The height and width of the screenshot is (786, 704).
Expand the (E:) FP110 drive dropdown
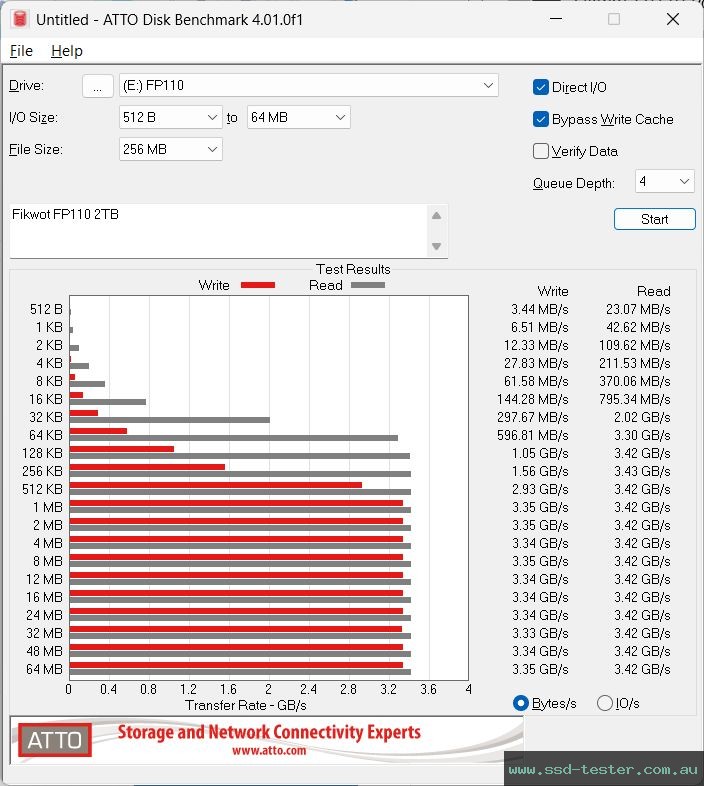[308, 85]
